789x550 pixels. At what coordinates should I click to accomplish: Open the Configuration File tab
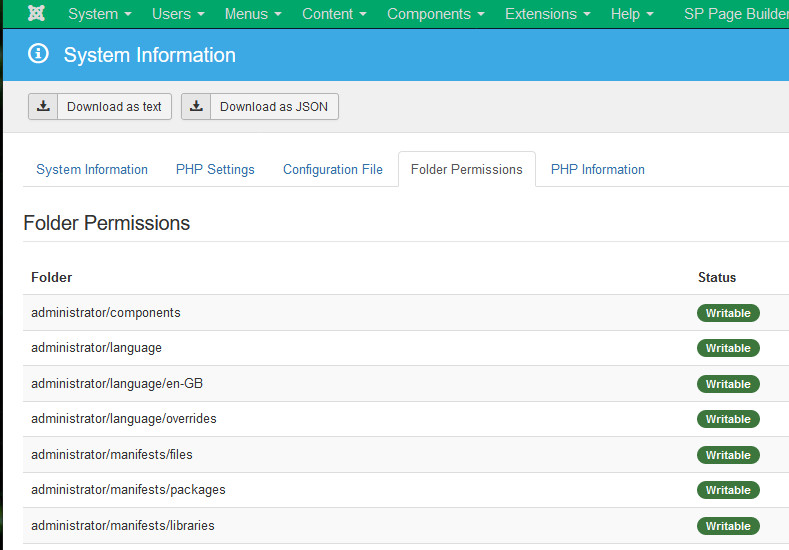tap(333, 170)
